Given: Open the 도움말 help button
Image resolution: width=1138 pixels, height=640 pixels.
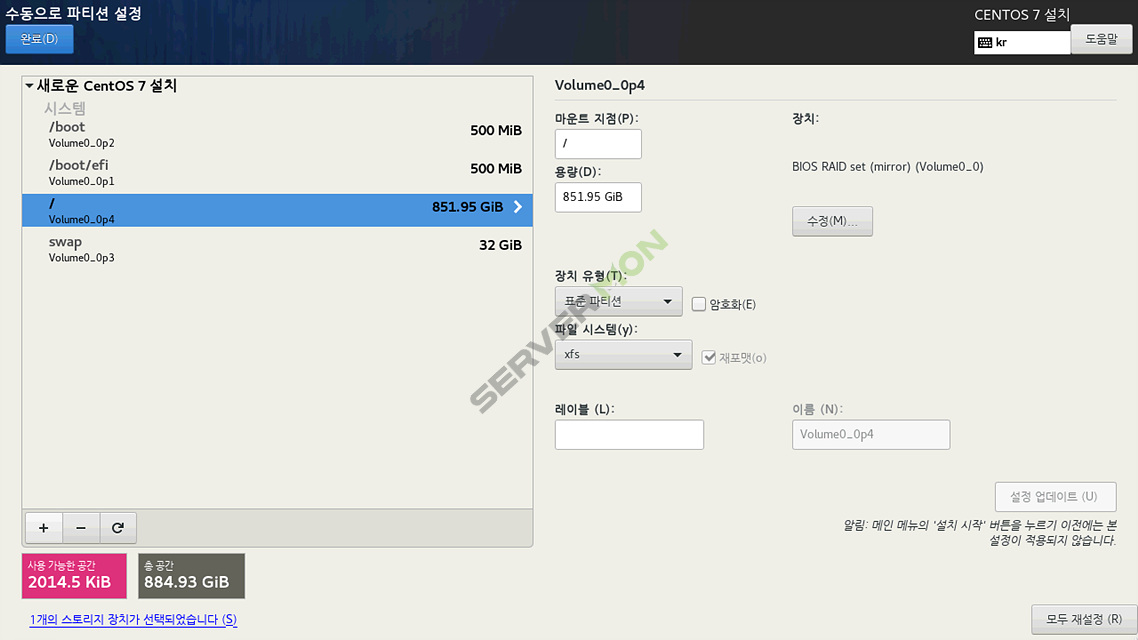Looking at the screenshot, I should pyautogui.click(x=1101, y=39).
